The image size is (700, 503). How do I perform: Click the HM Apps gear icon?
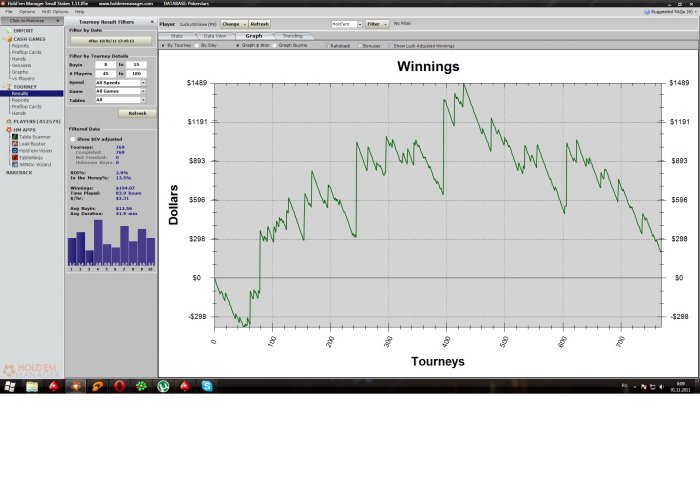tap(8, 130)
